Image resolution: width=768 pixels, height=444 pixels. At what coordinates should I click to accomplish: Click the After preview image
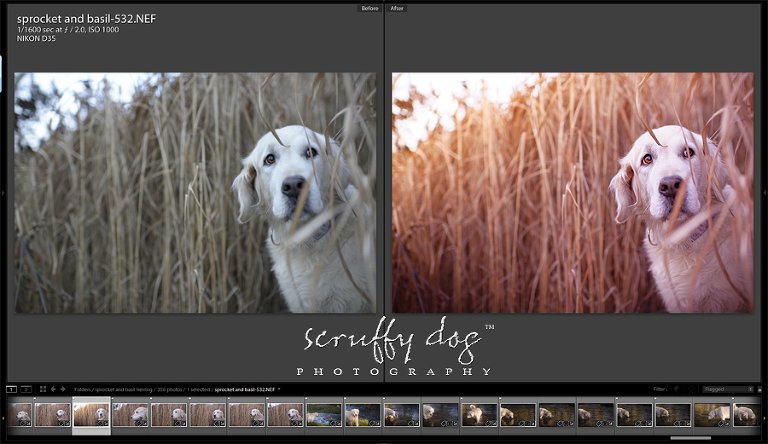[x=572, y=192]
